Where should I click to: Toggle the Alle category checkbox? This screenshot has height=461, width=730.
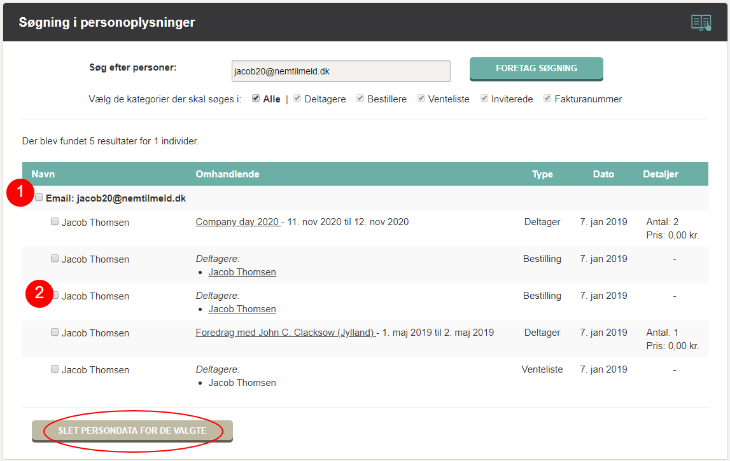(x=256, y=98)
